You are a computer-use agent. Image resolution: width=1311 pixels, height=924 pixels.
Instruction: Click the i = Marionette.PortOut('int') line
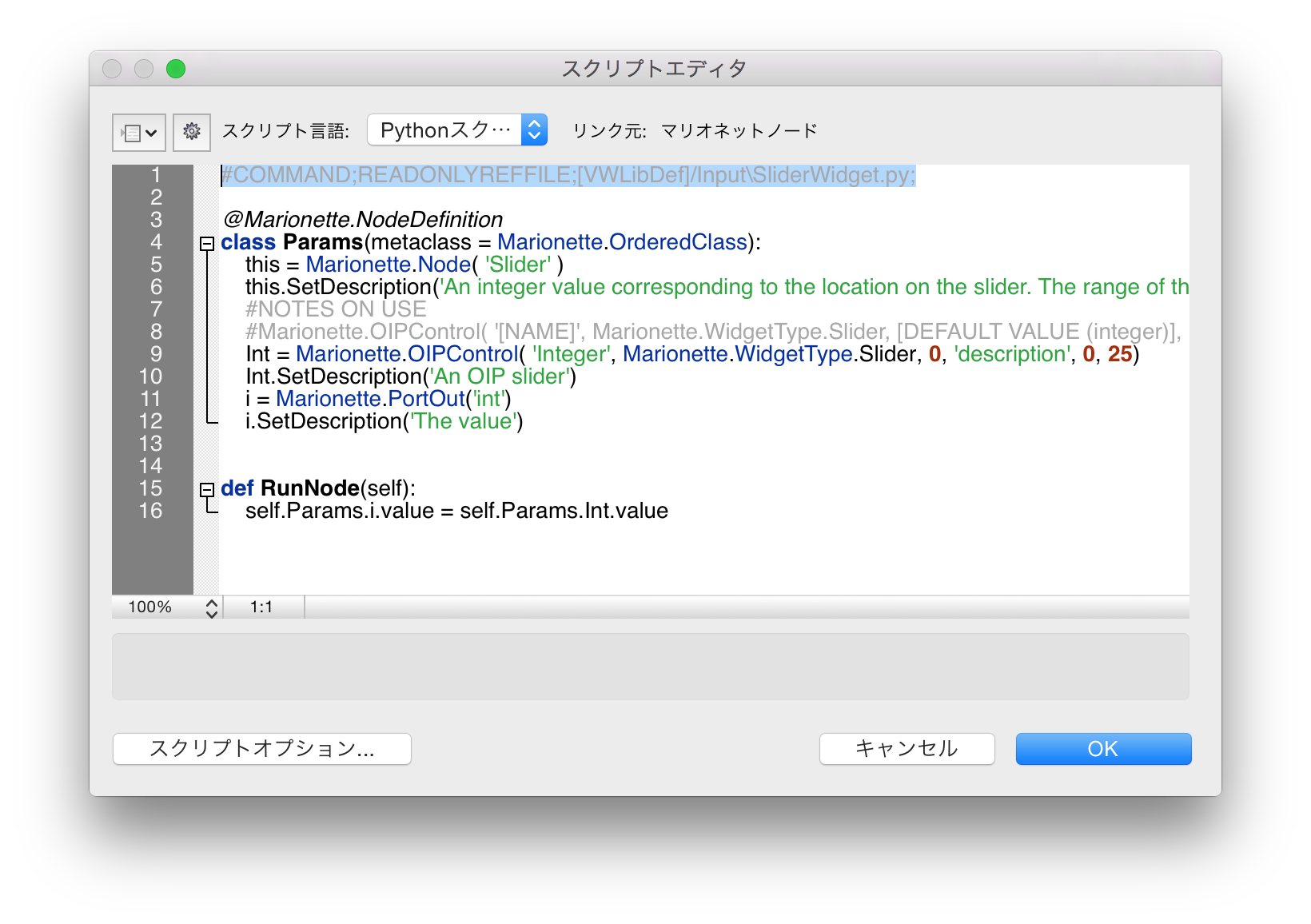378,399
